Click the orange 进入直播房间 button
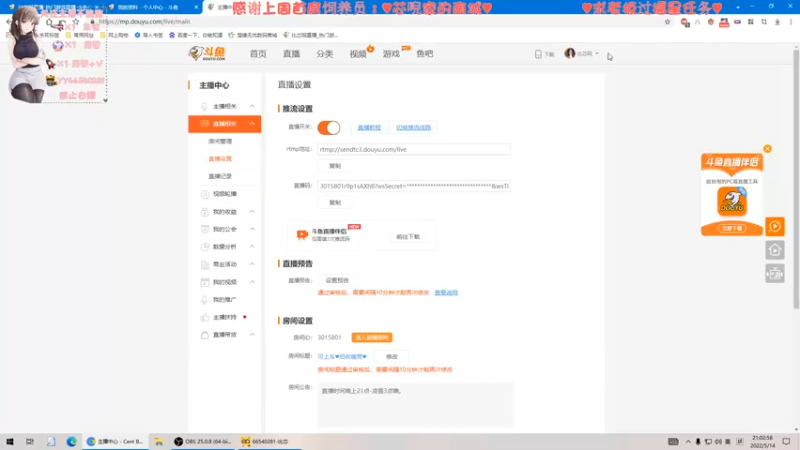This screenshot has width=800, height=450. (372, 337)
